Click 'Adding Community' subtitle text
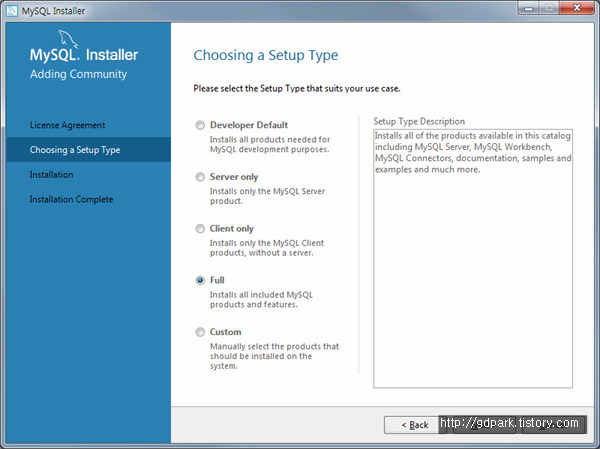 (x=78, y=74)
